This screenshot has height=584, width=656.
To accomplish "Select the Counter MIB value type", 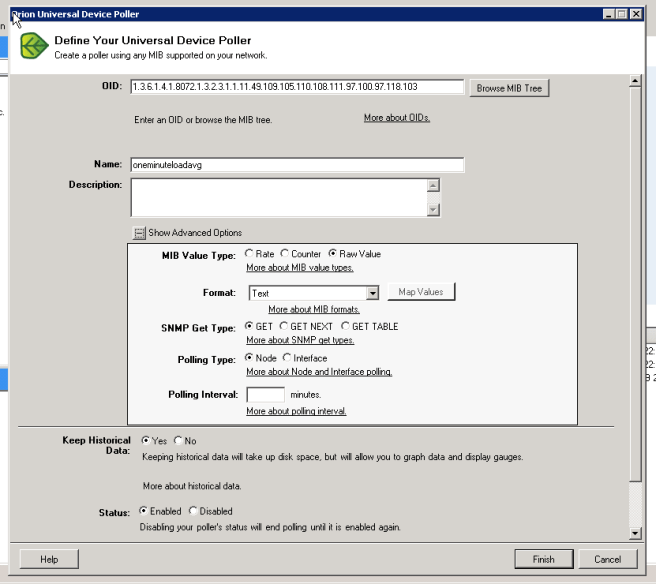I will coord(285,254).
